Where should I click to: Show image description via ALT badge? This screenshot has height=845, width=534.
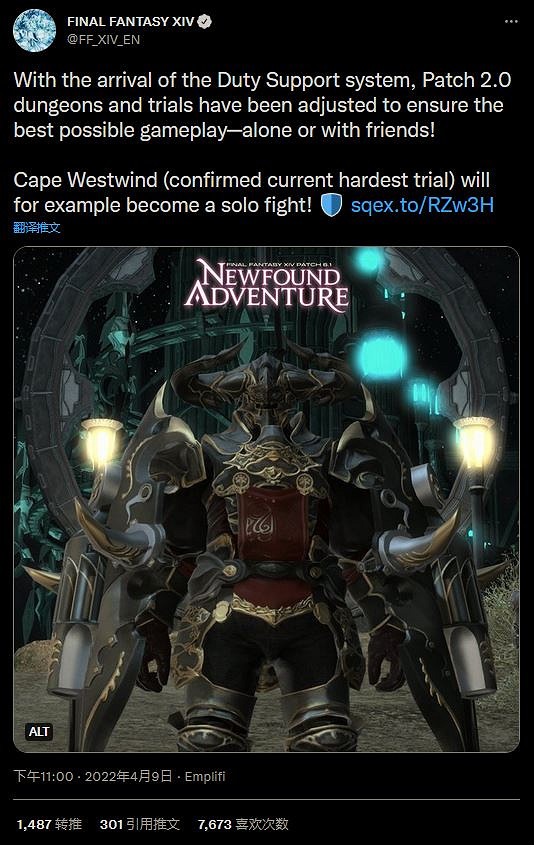pyautogui.click(x=39, y=731)
